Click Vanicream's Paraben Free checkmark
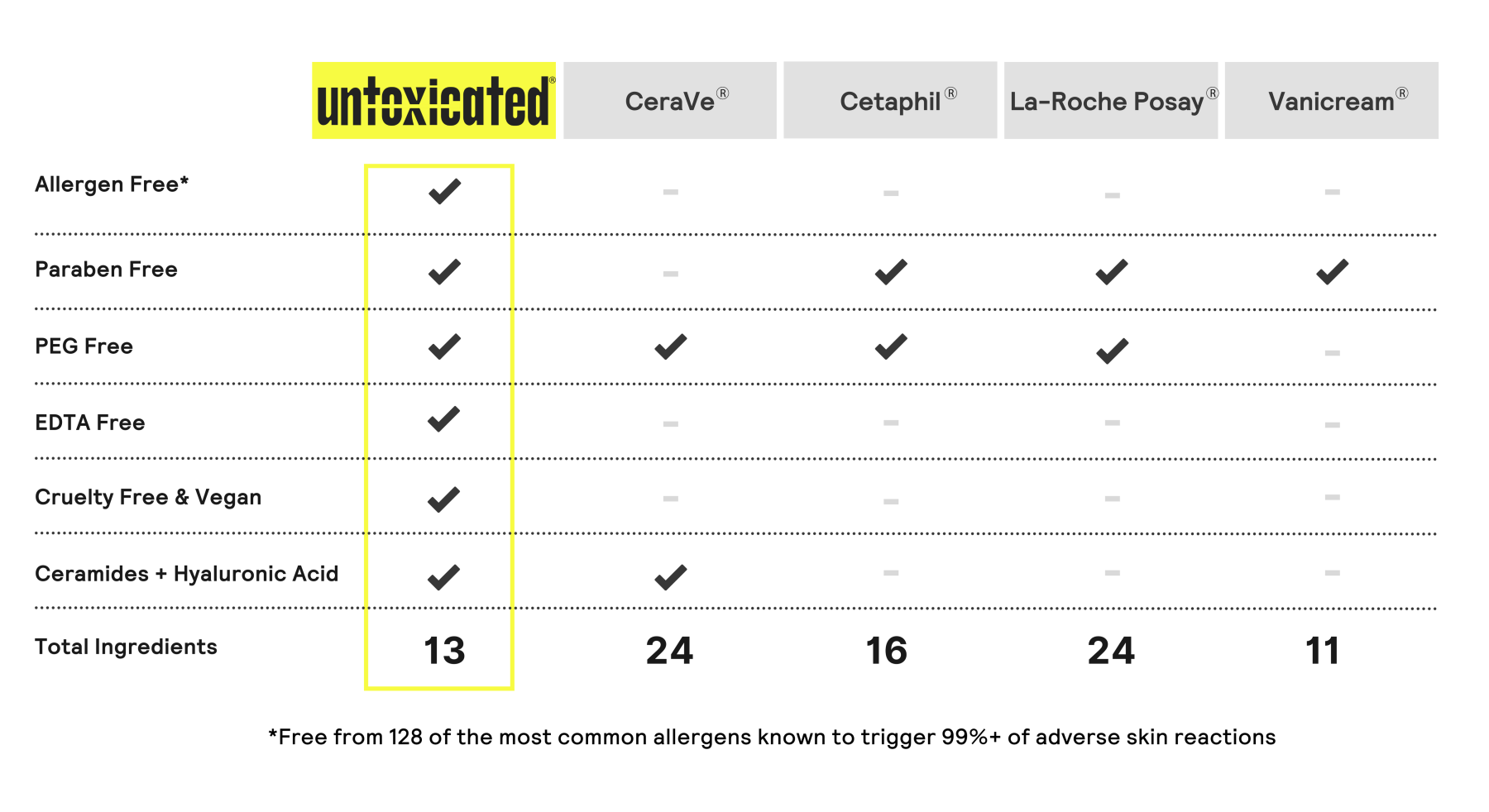The height and width of the screenshot is (812, 1489). point(1332,272)
